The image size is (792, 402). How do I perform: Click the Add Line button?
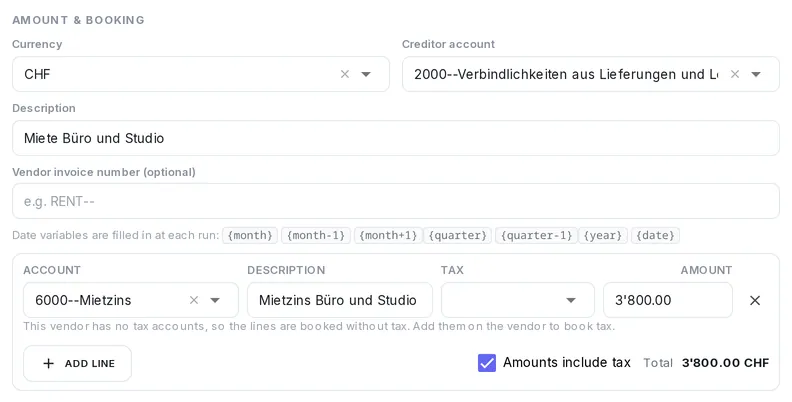coord(77,363)
